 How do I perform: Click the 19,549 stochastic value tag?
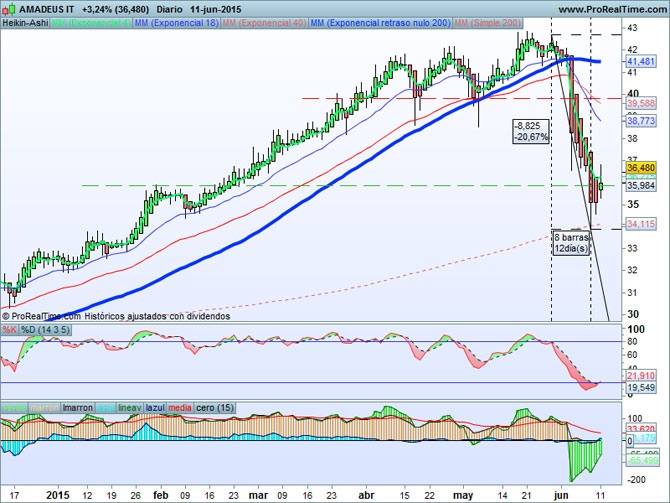point(641,388)
